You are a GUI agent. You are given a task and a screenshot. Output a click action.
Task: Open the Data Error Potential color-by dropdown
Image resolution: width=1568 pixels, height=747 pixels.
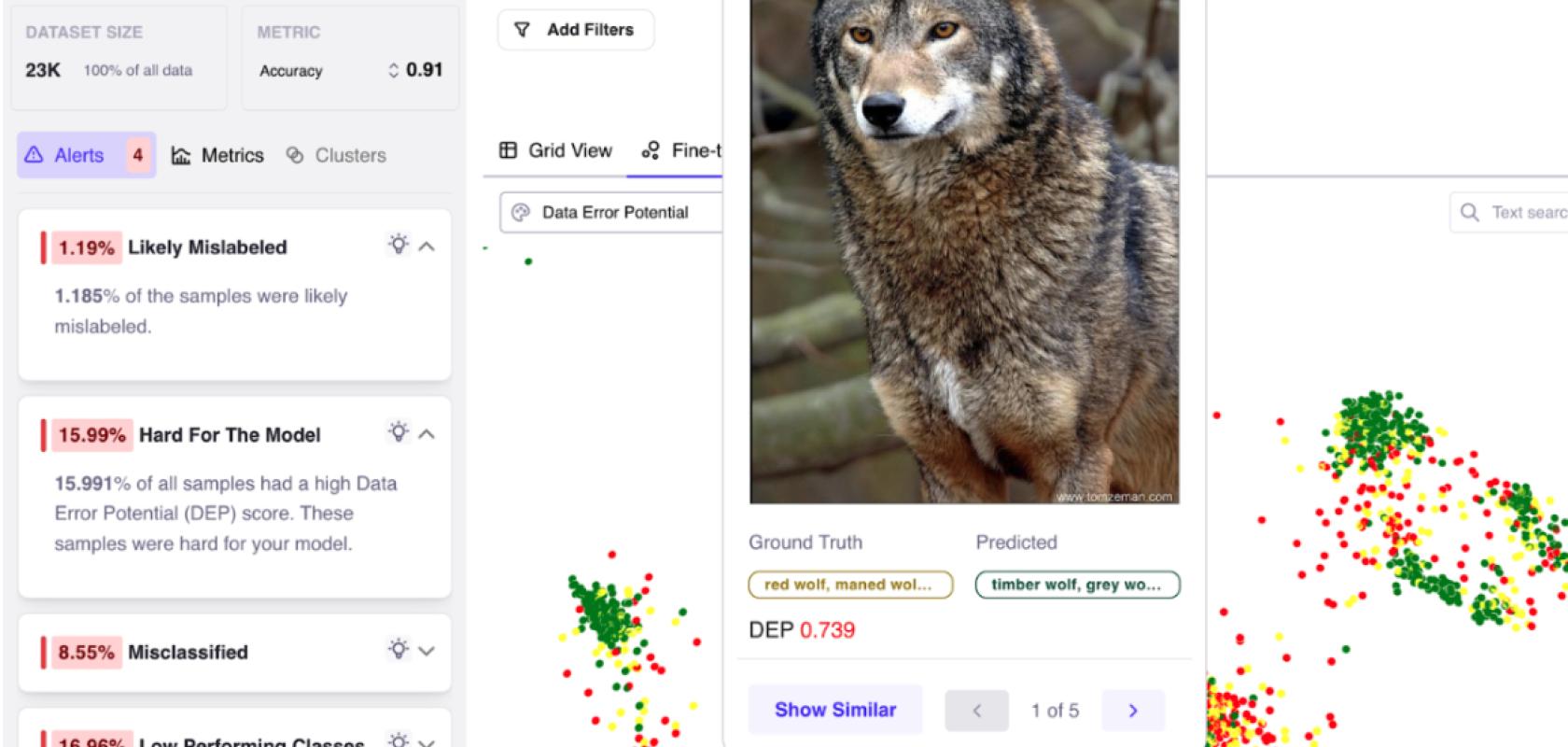(x=612, y=213)
